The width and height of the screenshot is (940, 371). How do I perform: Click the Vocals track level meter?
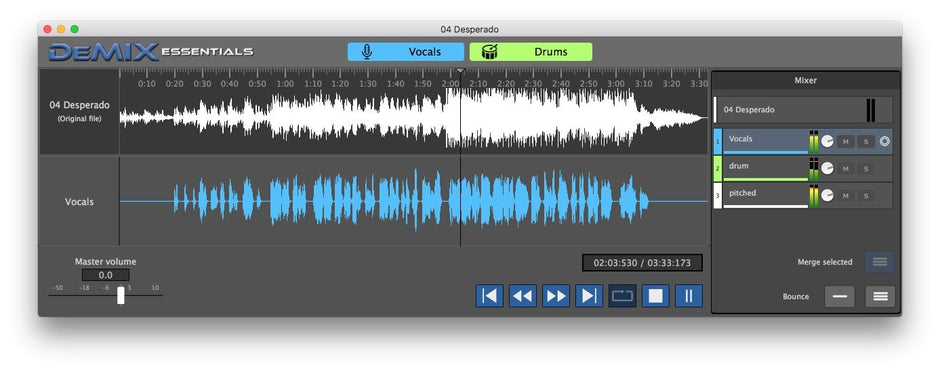[814, 141]
